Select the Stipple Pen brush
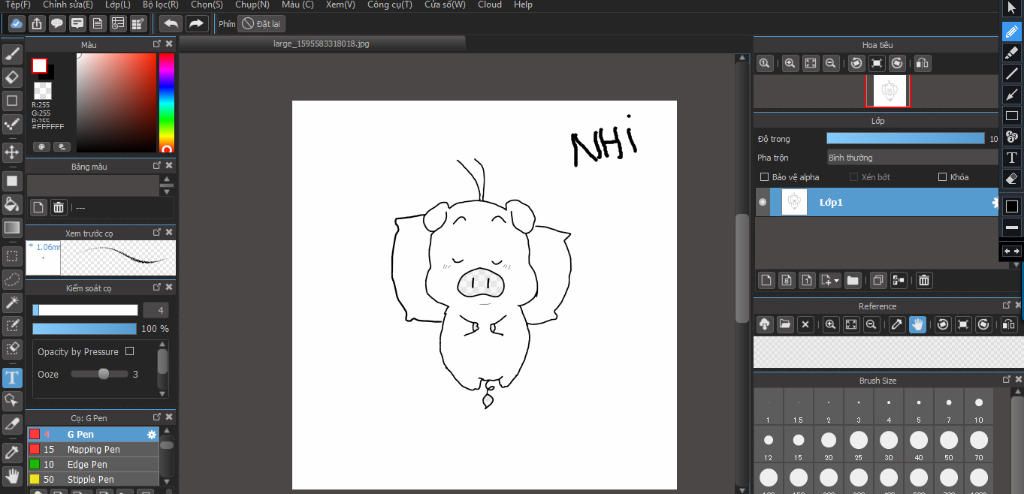Screen dimensions: 1024x494 click(x=93, y=480)
